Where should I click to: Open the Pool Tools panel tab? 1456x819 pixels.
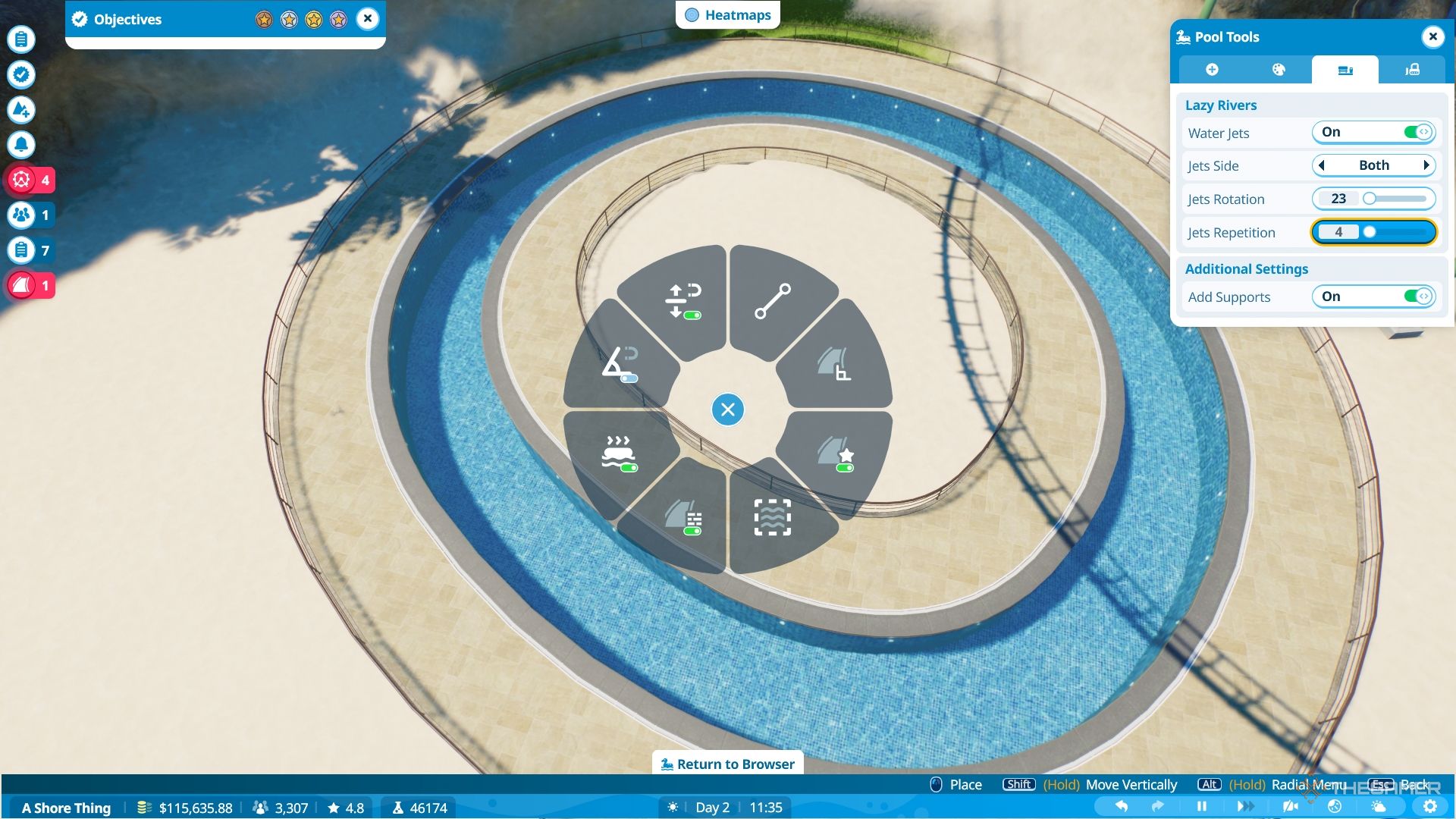(x=1346, y=70)
